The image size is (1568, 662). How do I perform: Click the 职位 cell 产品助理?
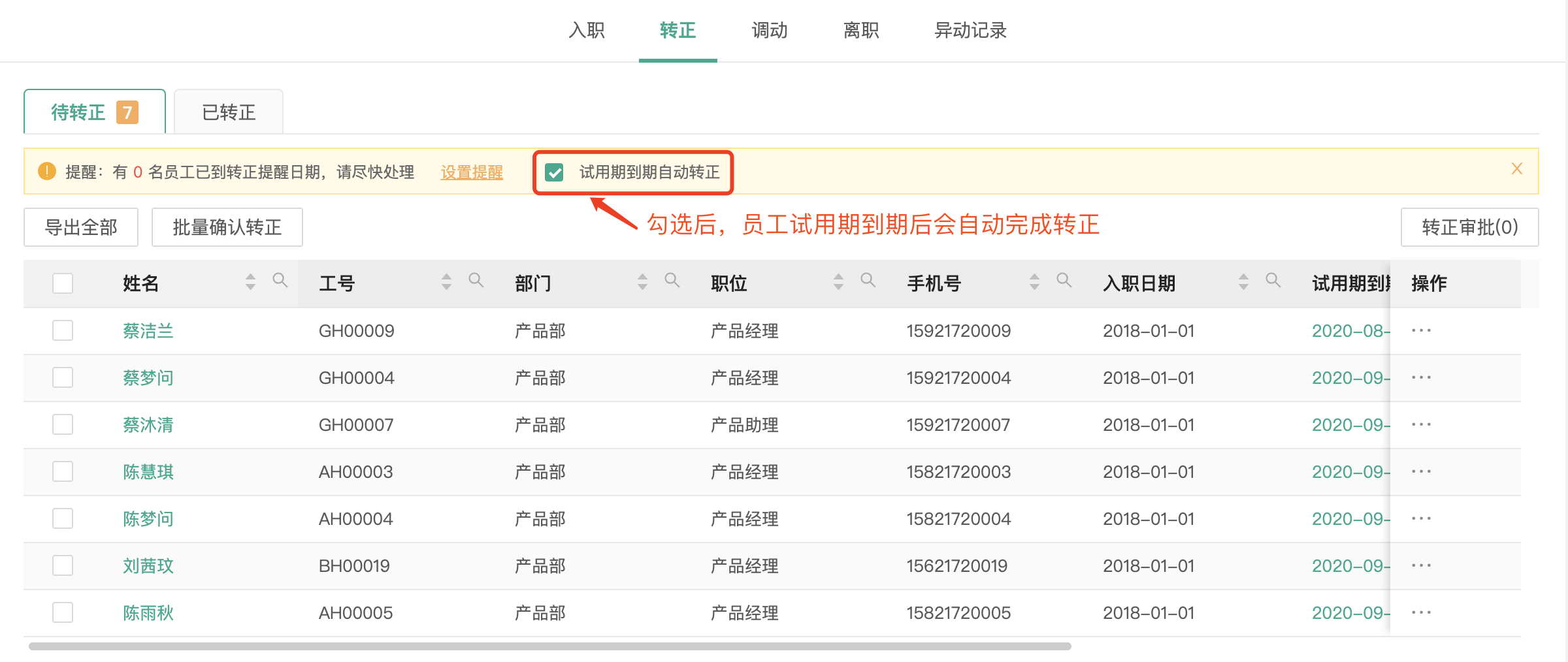(x=745, y=425)
